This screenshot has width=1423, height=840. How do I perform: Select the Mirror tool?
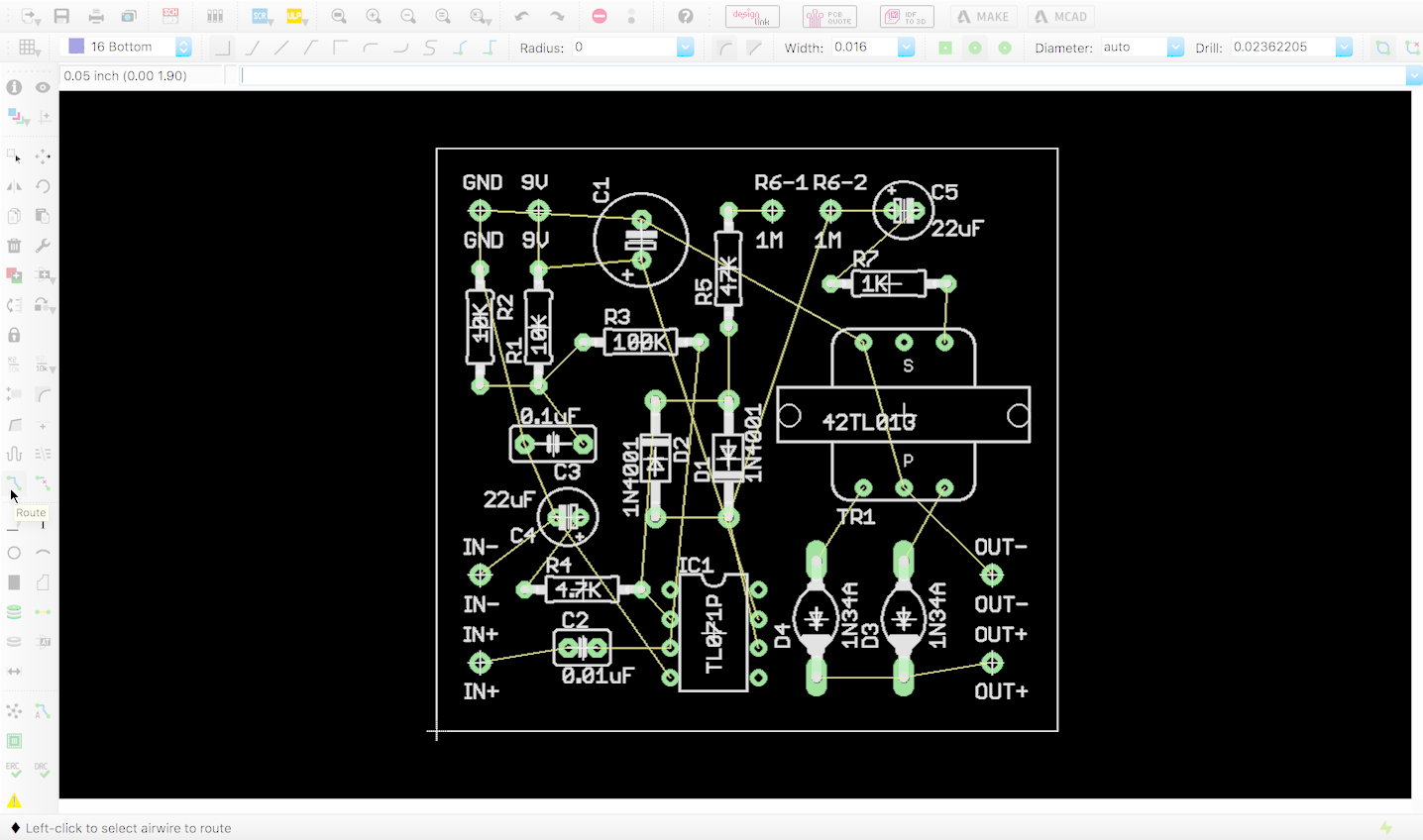tap(14, 186)
